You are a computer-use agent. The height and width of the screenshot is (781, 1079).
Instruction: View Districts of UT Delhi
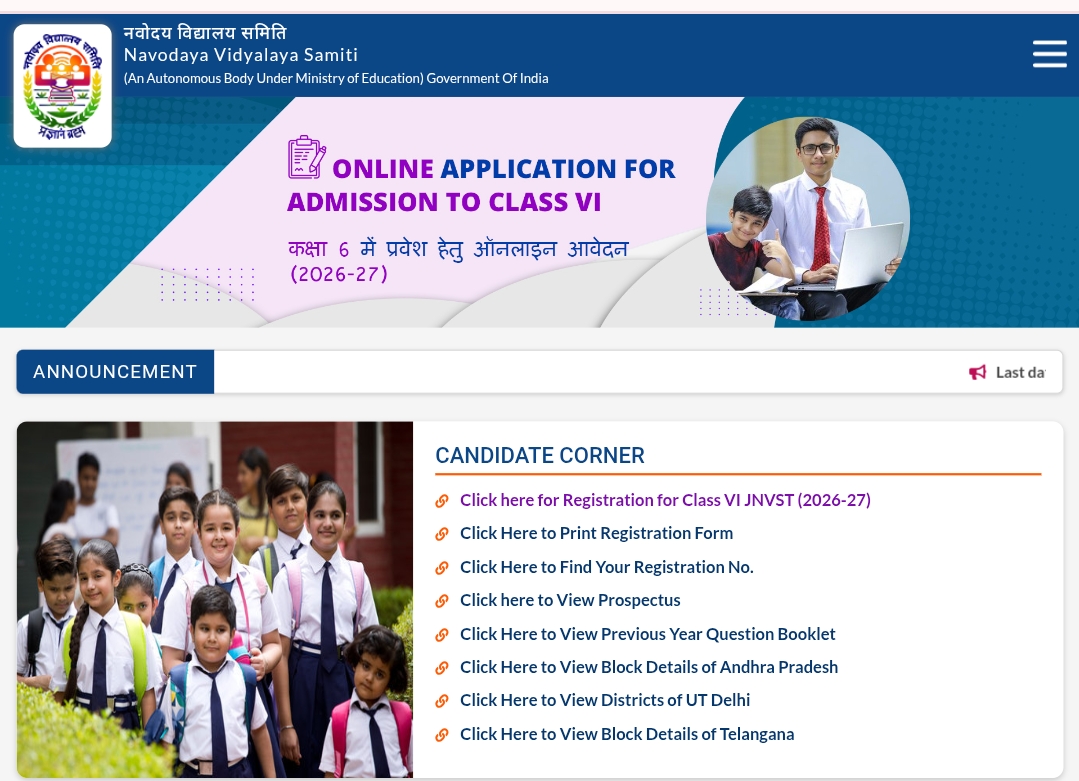point(605,700)
